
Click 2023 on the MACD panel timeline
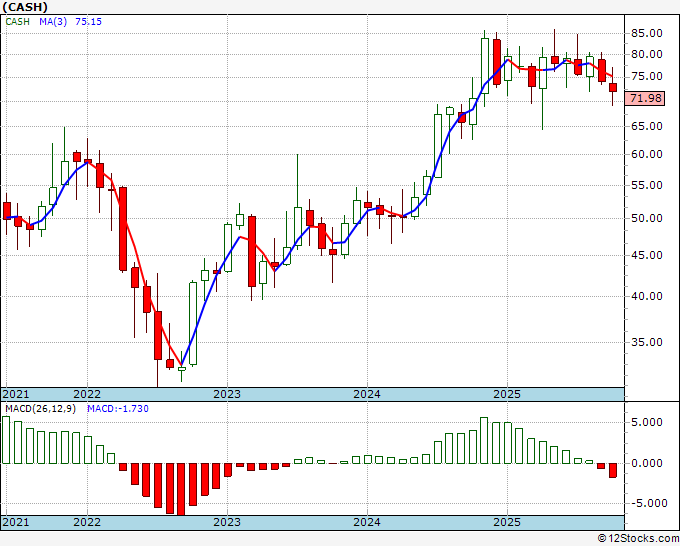[x=227, y=522]
